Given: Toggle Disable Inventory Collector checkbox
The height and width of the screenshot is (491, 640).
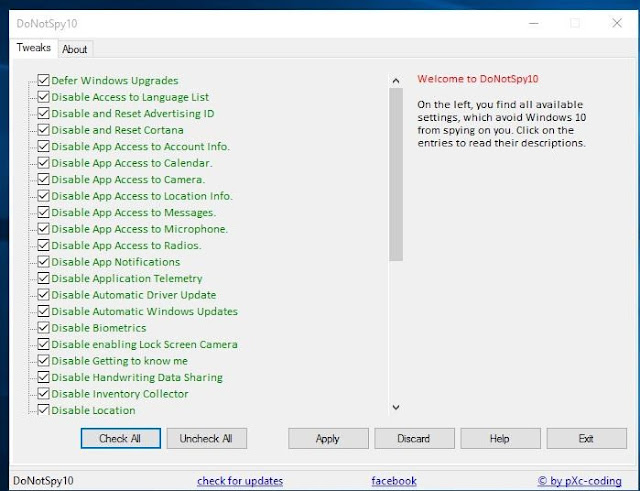Looking at the screenshot, I should click(x=43, y=393).
